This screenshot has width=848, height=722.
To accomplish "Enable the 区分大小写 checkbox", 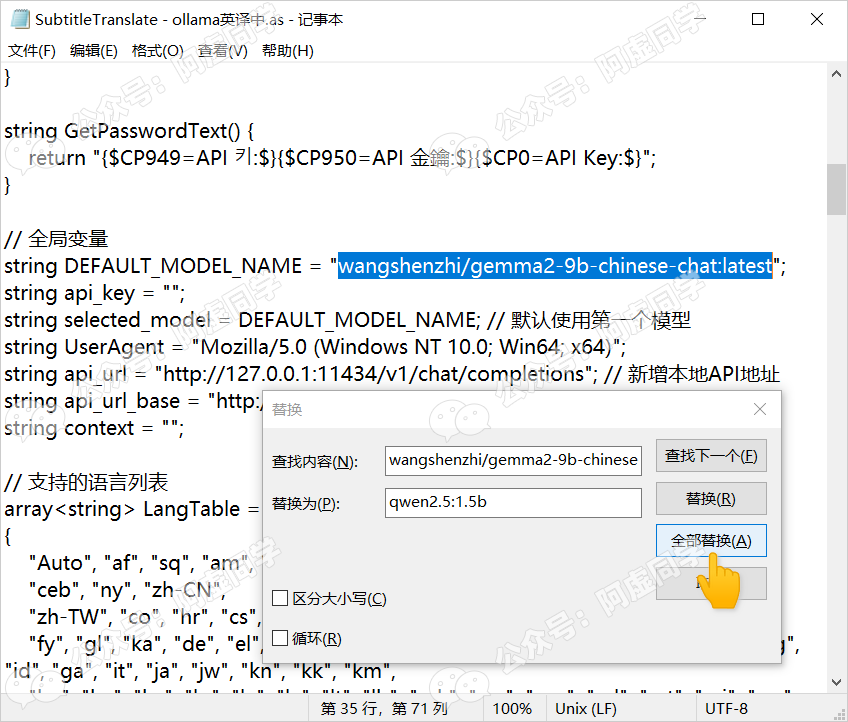I will (x=281, y=598).
